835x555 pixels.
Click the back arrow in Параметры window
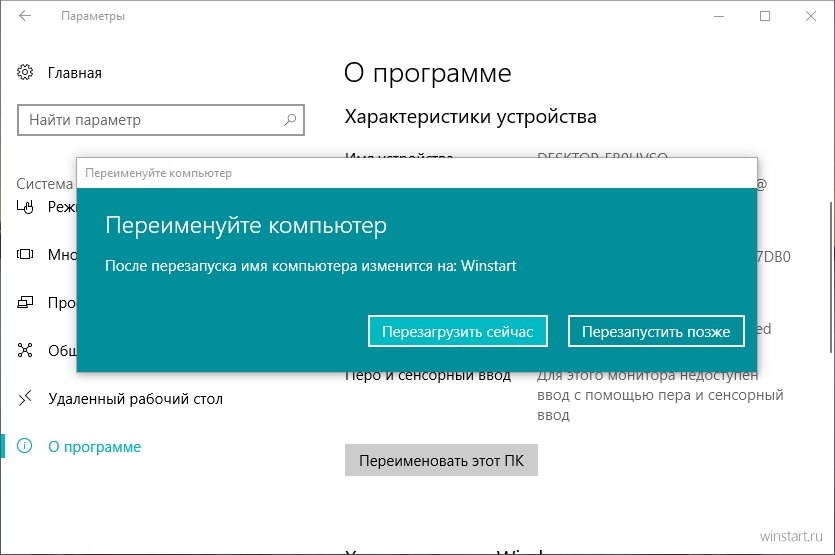click(x=24, y=17)
